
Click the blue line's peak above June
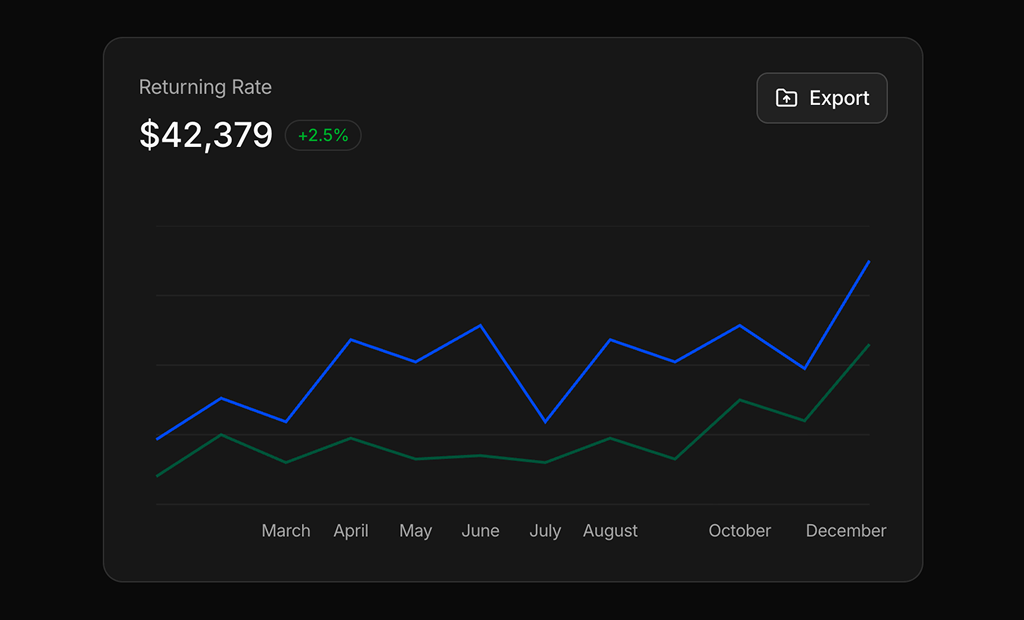coord(481,325)
